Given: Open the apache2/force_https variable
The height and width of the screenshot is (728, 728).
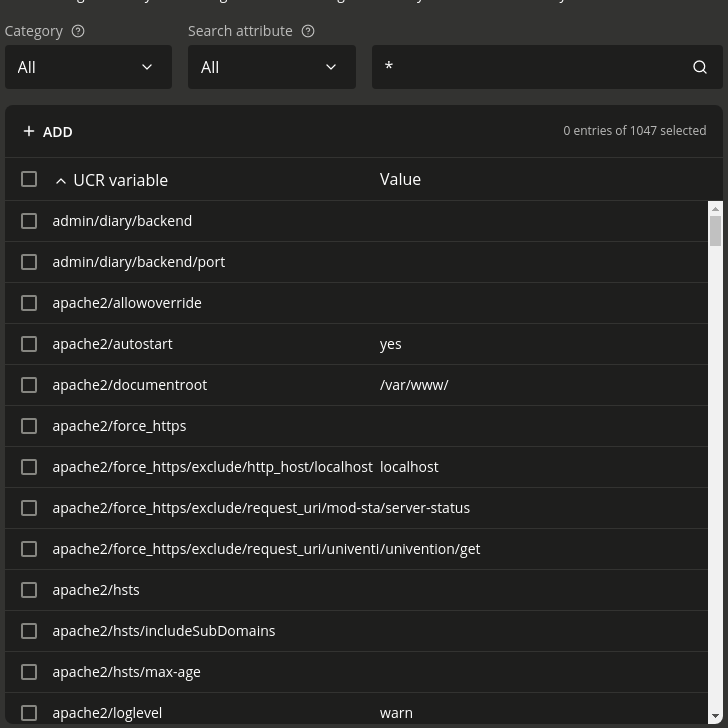Looking at the screenshot, I should pyautogui.click(x=119, y=426).
